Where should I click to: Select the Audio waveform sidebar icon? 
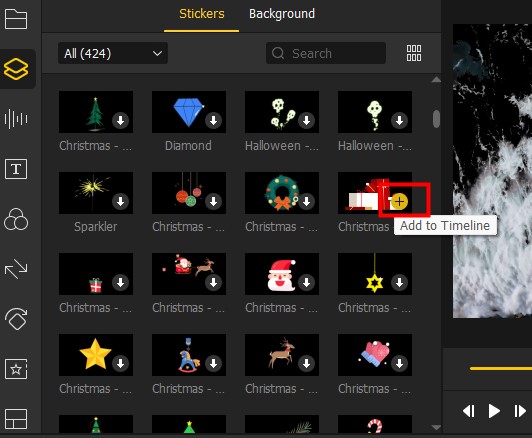click(x=16, y=119)
